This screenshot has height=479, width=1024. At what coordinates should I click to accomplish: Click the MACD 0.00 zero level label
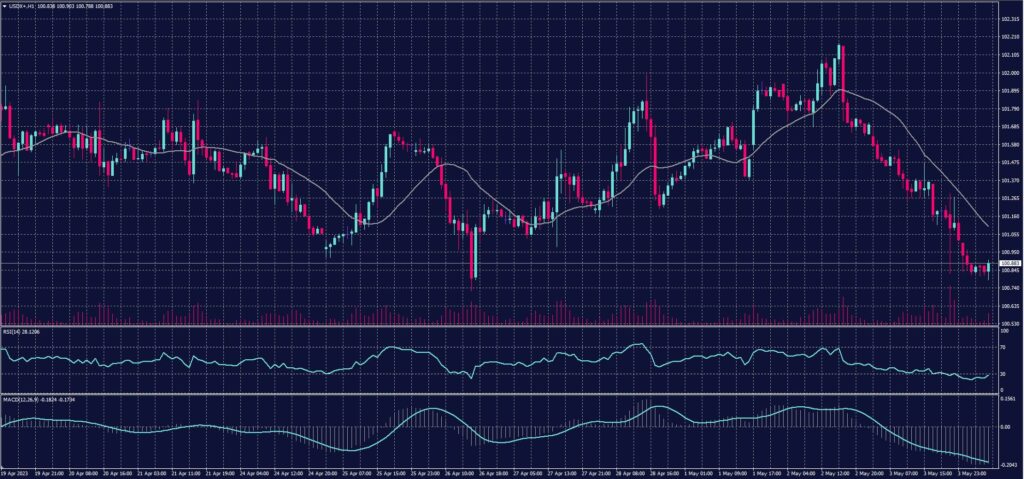[1005, 426]
